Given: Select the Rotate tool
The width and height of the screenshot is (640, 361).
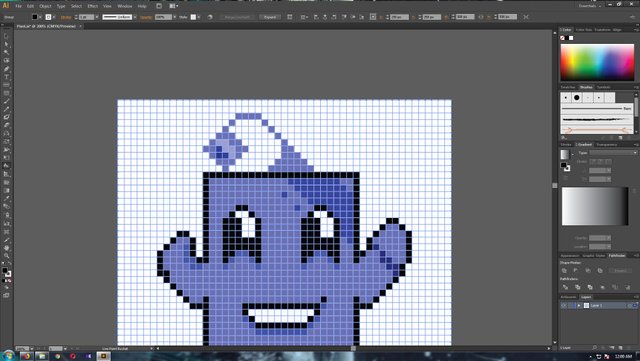Looking at the screenshot, I should tap(6, 134).
